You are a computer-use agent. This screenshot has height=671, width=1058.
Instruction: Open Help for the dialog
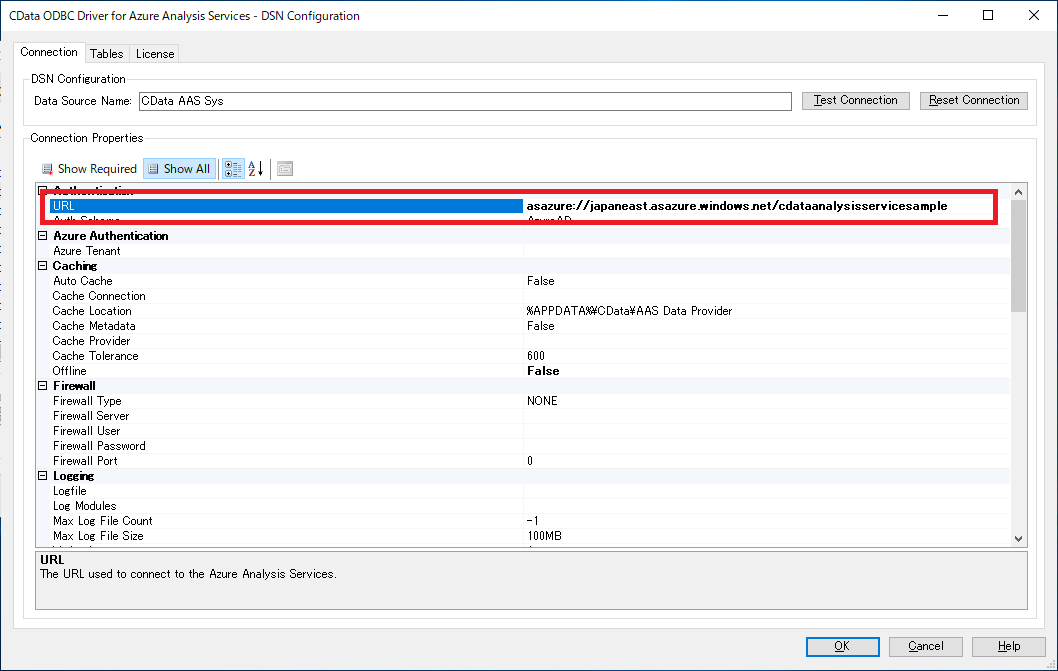pyautogui.click(x=1009, y=646)
